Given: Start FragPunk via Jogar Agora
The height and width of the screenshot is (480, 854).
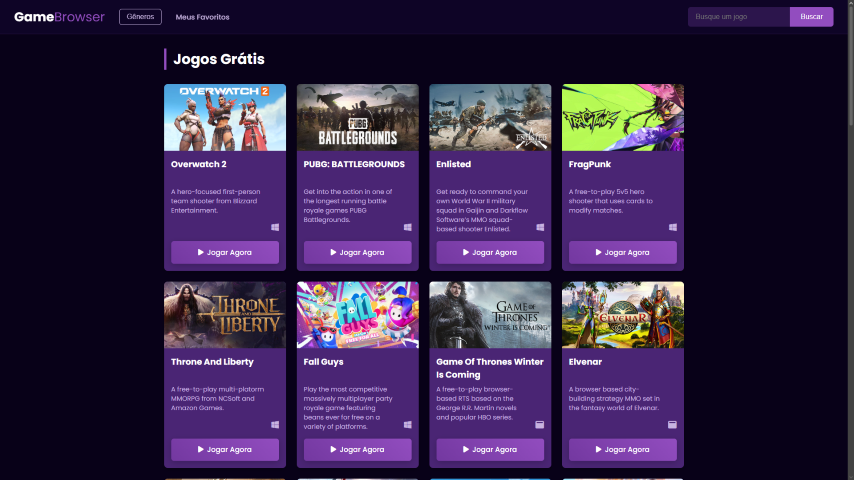Looking at the screenshot, I should 623,252.
